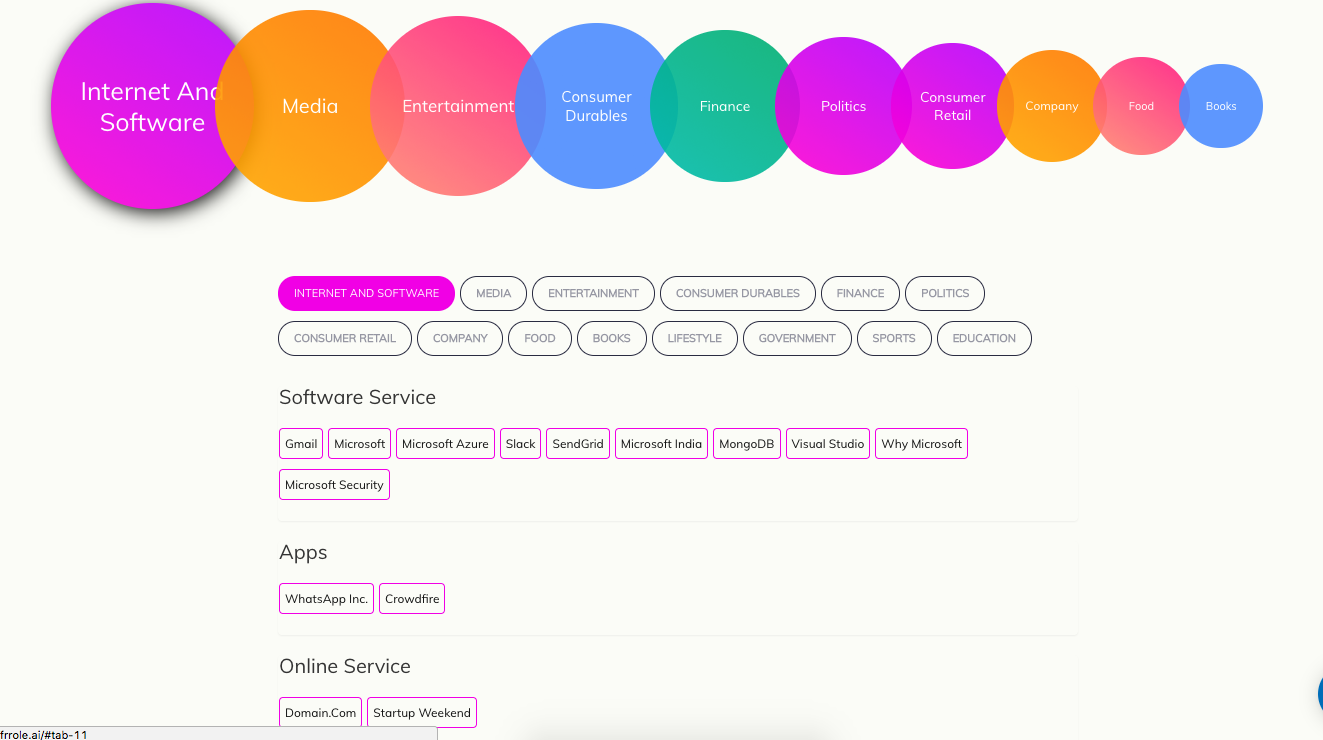Switch to the COMPANY pill tab
Viewport: 1323px width, 740px height.
pos(460,338)
